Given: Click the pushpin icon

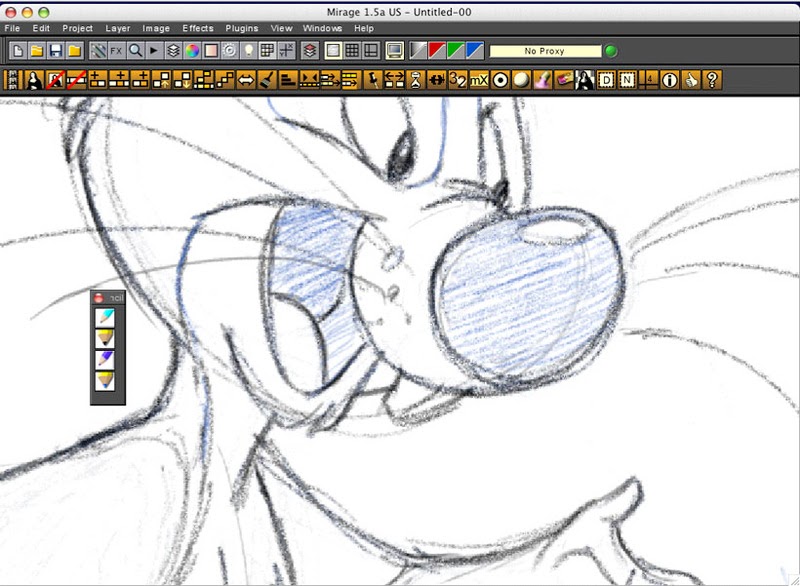Looking at the screenshot, I should pyautogui.click(x=373, y=80).
